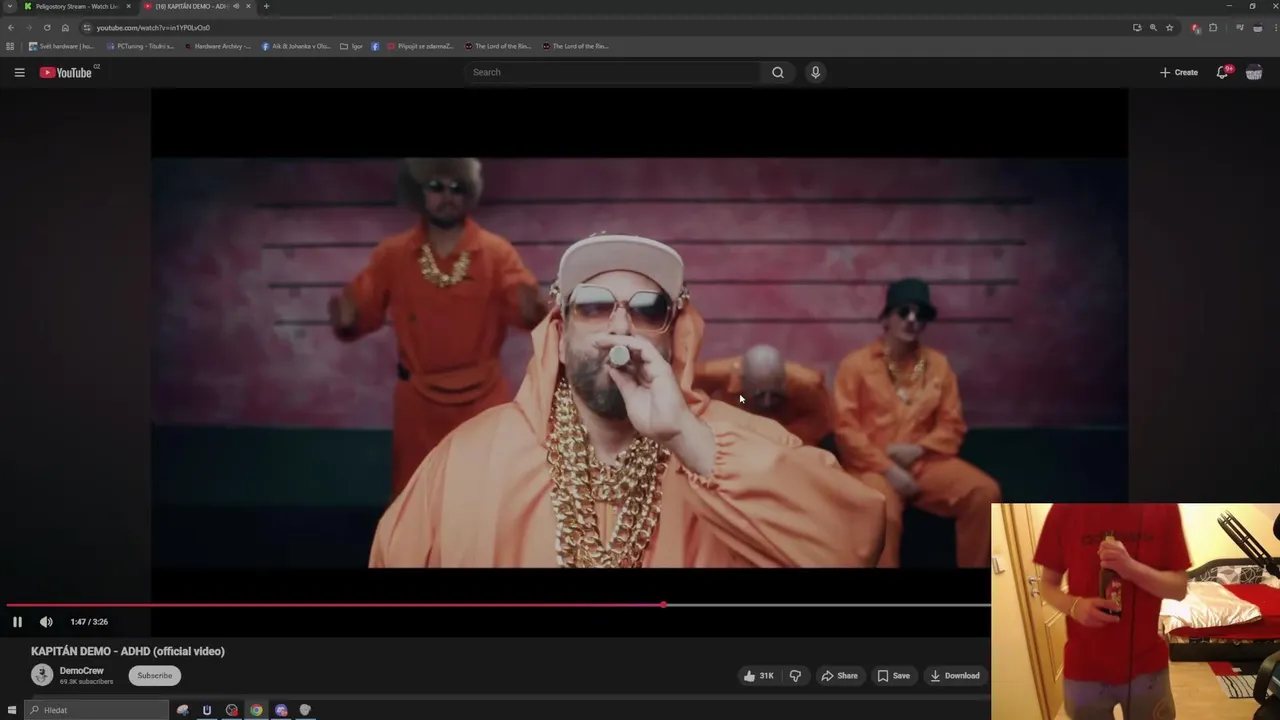
Task: Click the YouTube search magnifier button
Action: tap(777, 72)
